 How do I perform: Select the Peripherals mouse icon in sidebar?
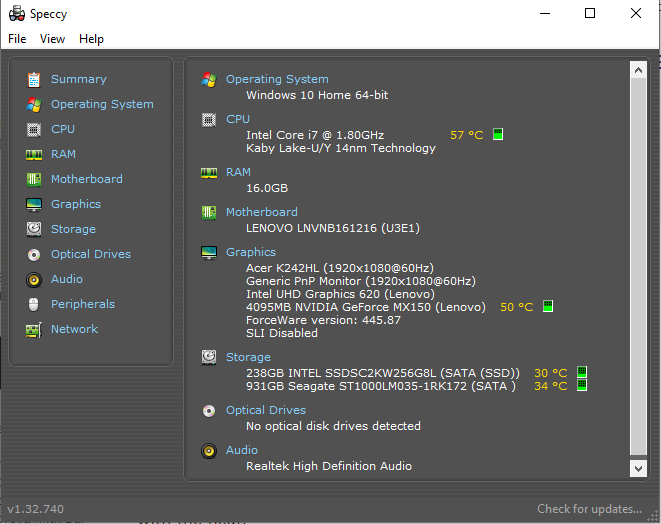pos(34,304)
